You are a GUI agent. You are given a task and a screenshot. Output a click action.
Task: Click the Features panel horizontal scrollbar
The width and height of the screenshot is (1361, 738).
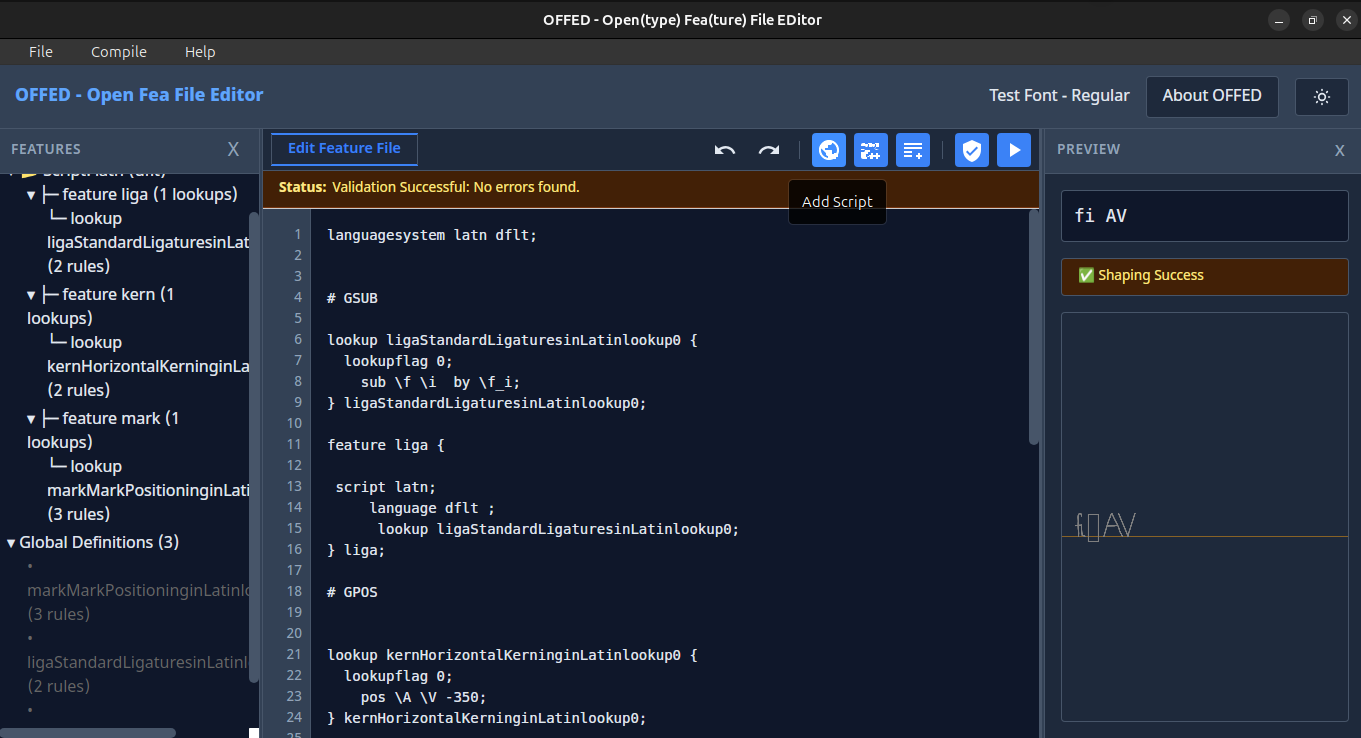tap(88, 733)
